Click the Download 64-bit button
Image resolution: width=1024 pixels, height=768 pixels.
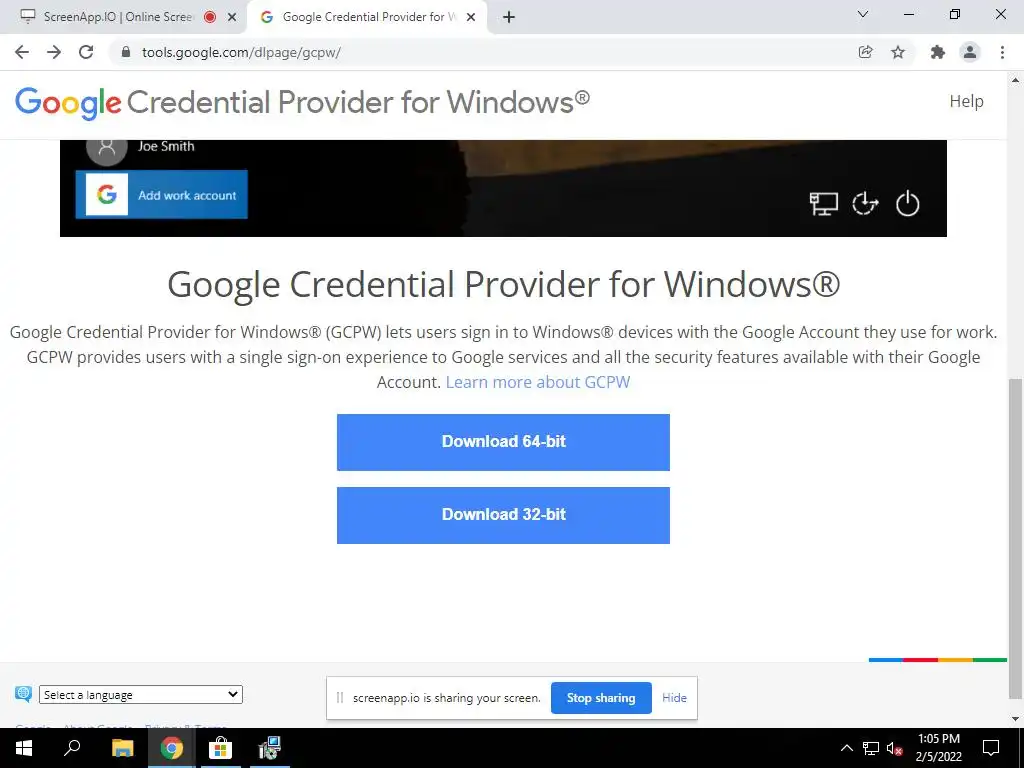[504, 442]
